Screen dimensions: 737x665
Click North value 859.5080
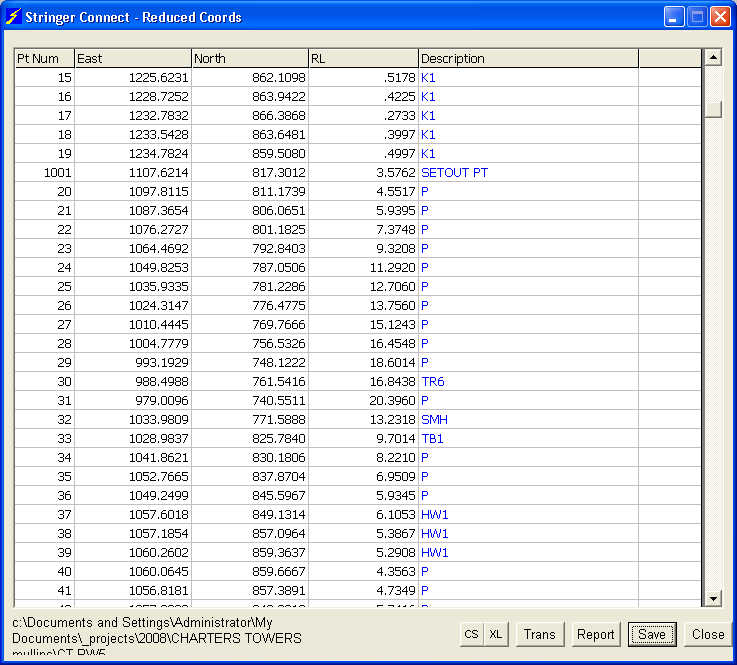point(250,154)
